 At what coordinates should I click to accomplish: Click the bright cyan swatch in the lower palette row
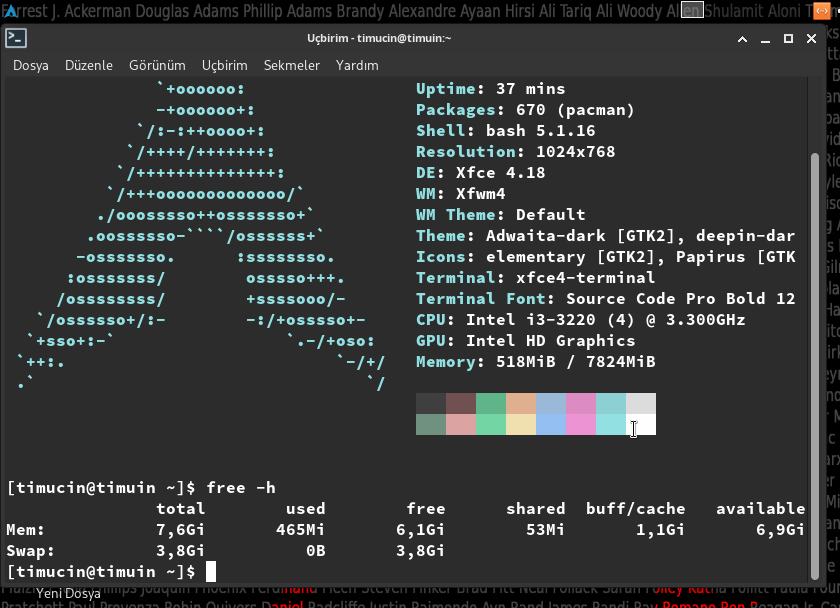[x=611, y=424]
